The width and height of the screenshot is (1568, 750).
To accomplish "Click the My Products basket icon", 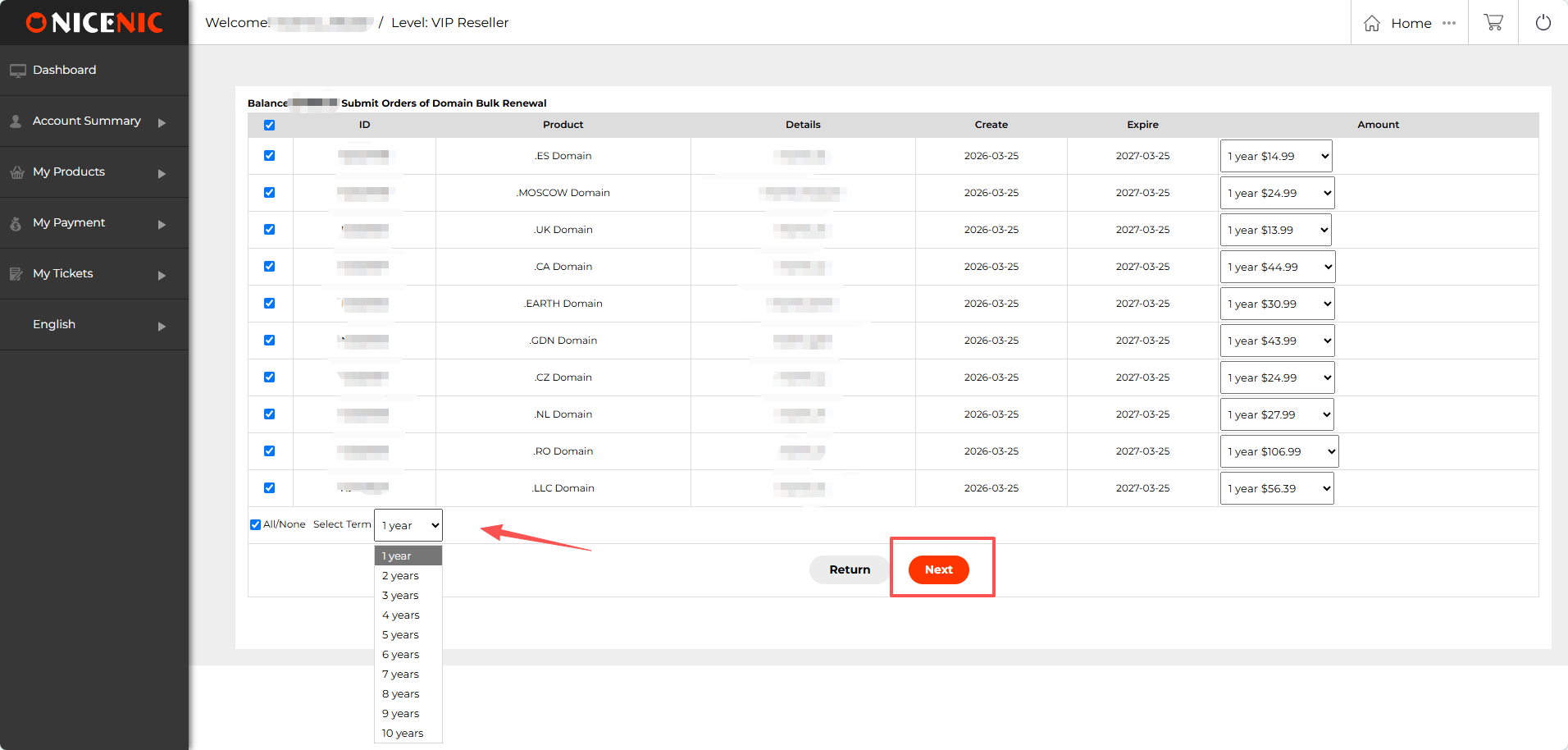I will [16, 172].
